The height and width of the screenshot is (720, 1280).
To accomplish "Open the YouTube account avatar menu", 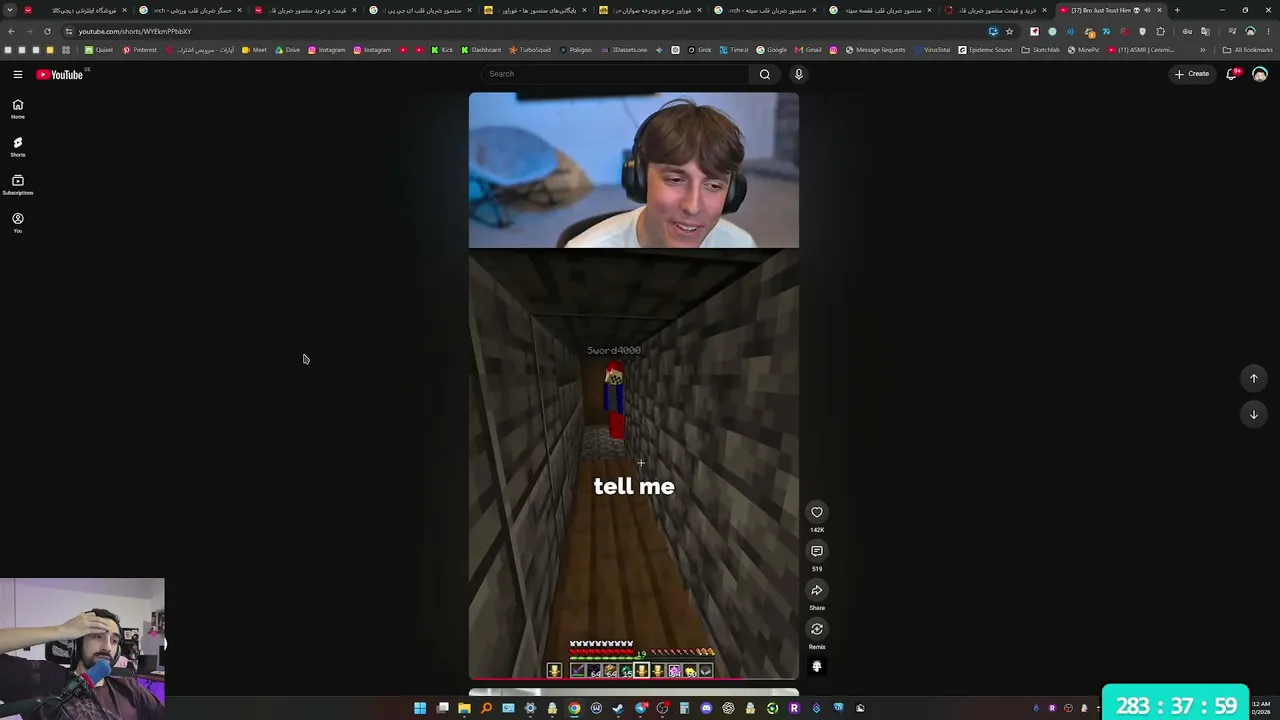I will pos(1260,74).
